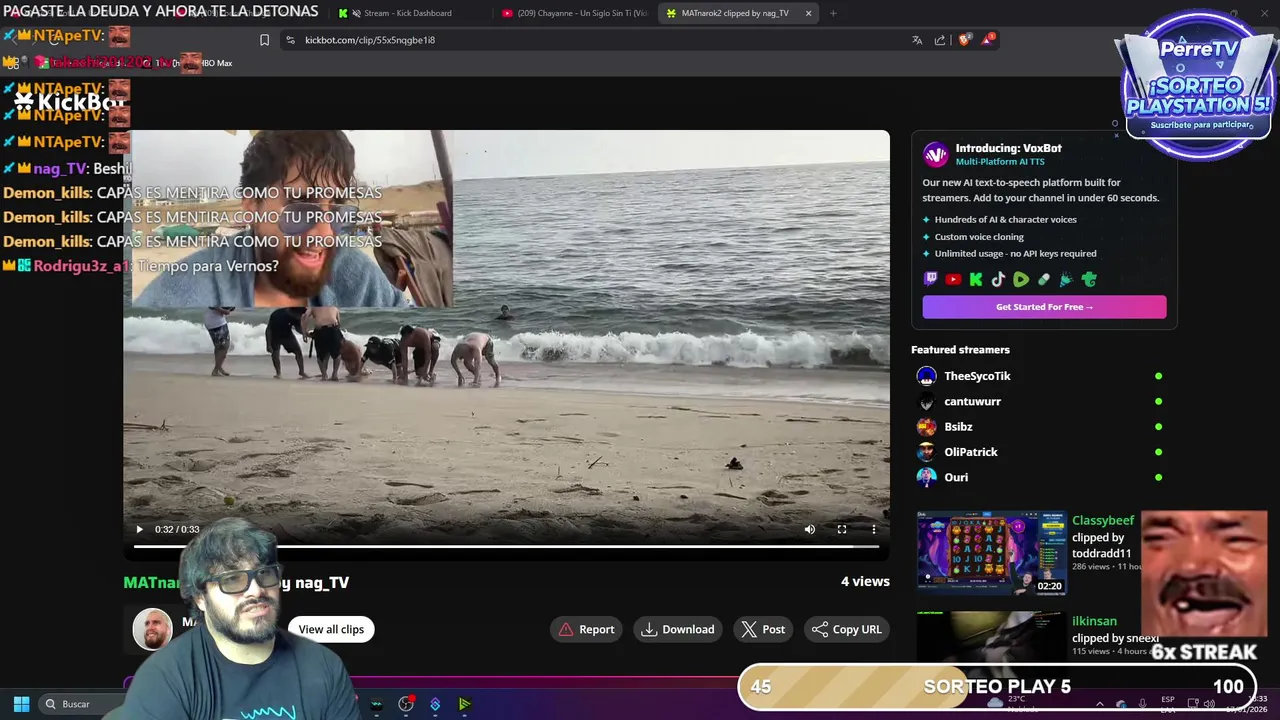This screenshot has height=720, width=1280.
Task: Click the YouTube icon in VoxBot card
Action: click(x=953, y=280)
